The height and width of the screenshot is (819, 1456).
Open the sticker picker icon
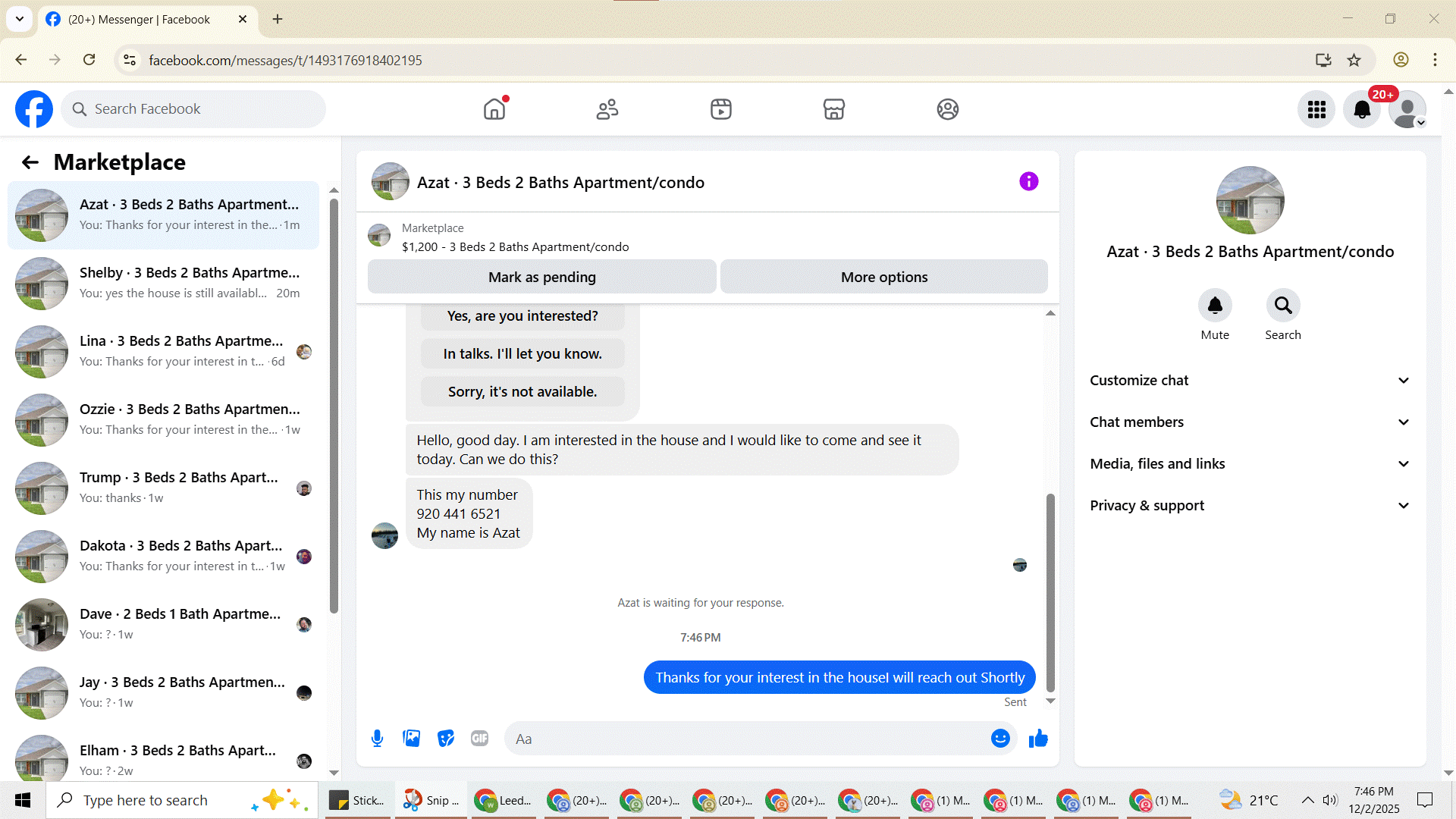pos(446,739)
